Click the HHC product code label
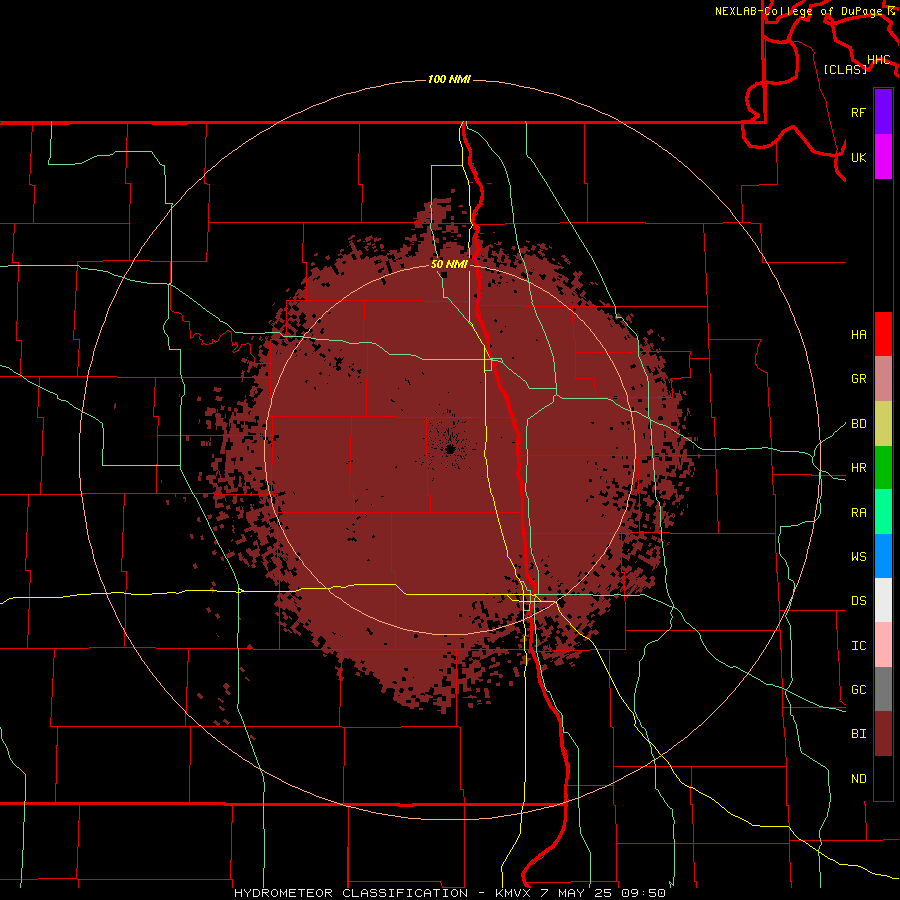 click(878, 60)
